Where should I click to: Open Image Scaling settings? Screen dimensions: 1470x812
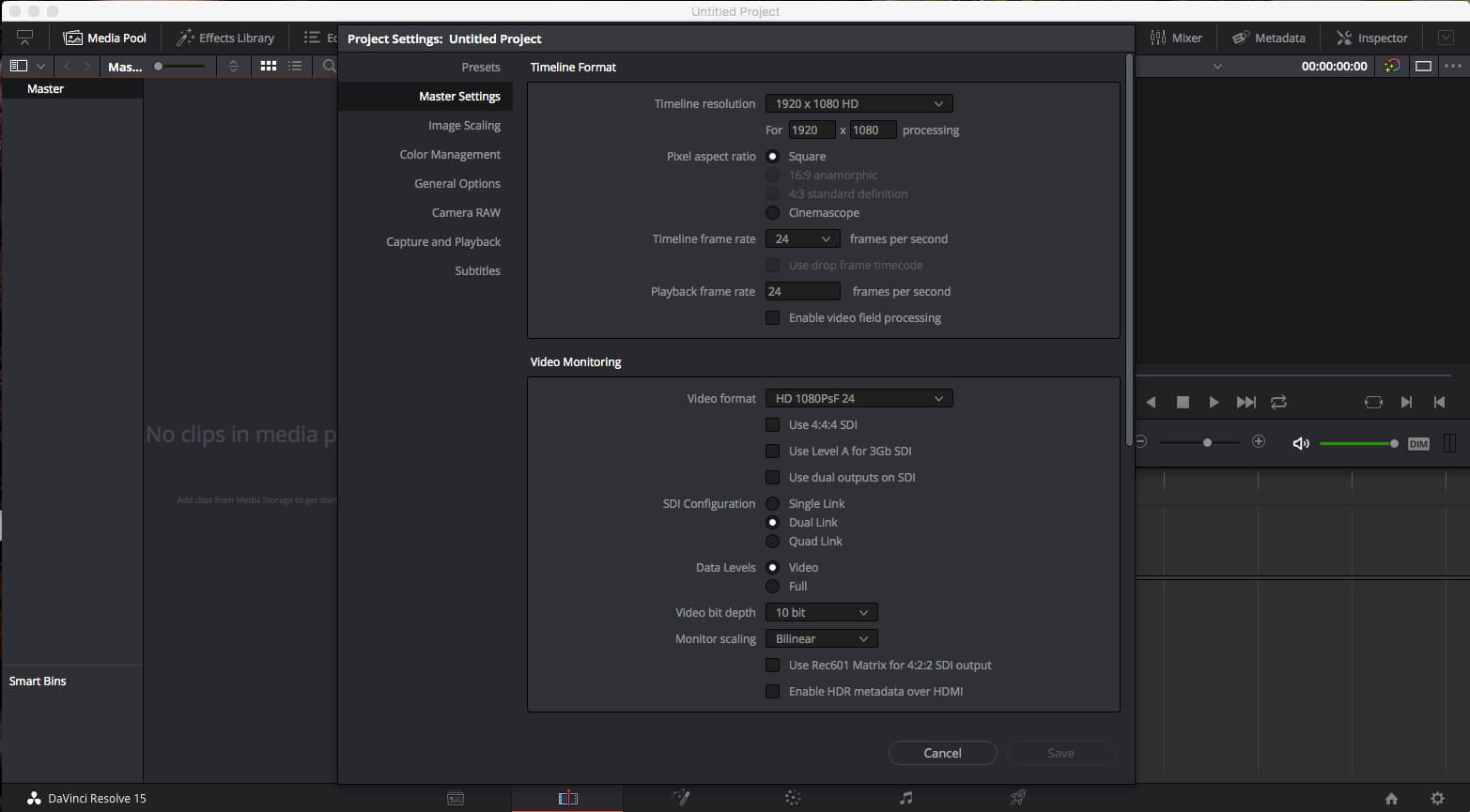point(464,125)
